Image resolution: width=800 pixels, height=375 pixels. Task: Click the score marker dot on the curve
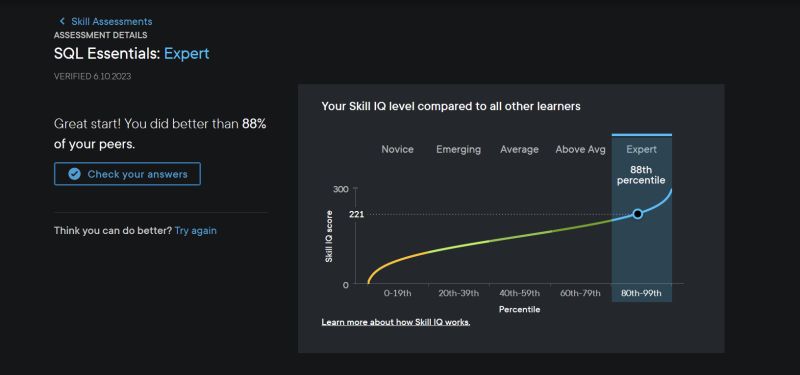tap(637, 214)
